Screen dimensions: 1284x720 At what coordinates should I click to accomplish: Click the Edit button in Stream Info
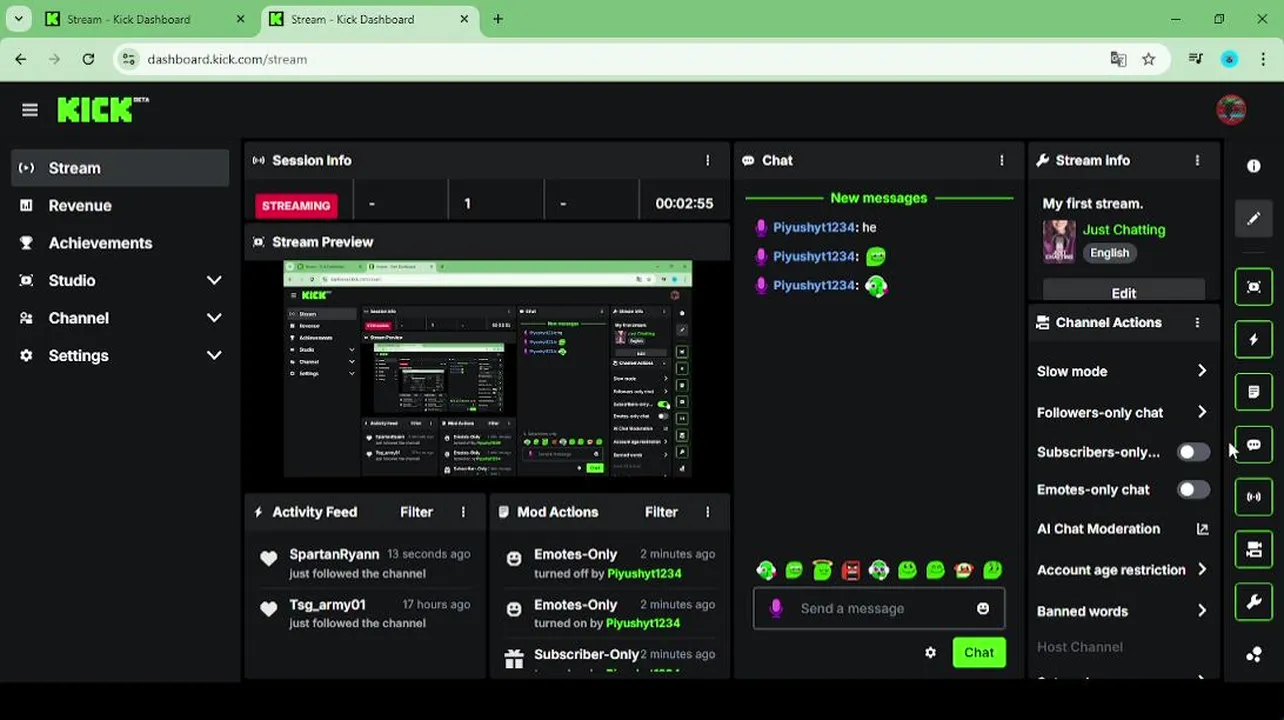coord(1123,291)
